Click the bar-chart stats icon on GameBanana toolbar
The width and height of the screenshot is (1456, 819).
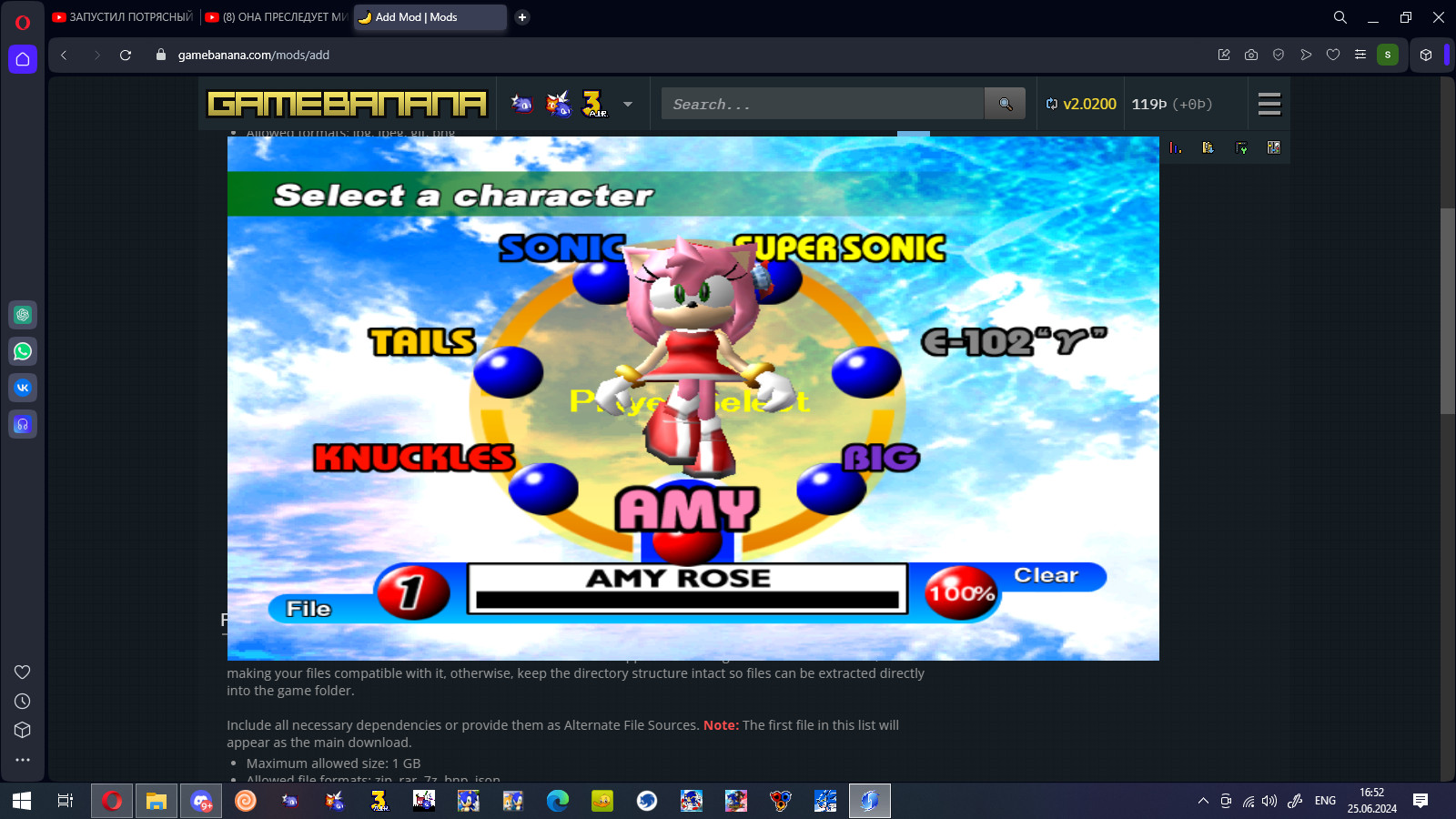pyautogui.click(x=1175, y=147)
